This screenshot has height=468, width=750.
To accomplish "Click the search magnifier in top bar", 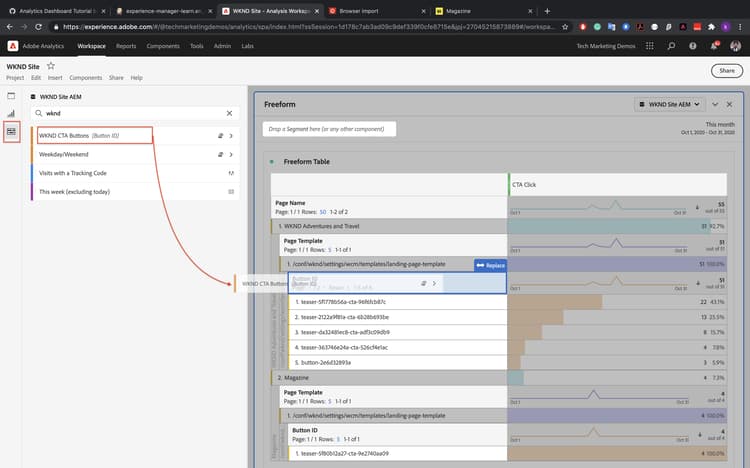I will pyautogui.click(x=671, y=46).
